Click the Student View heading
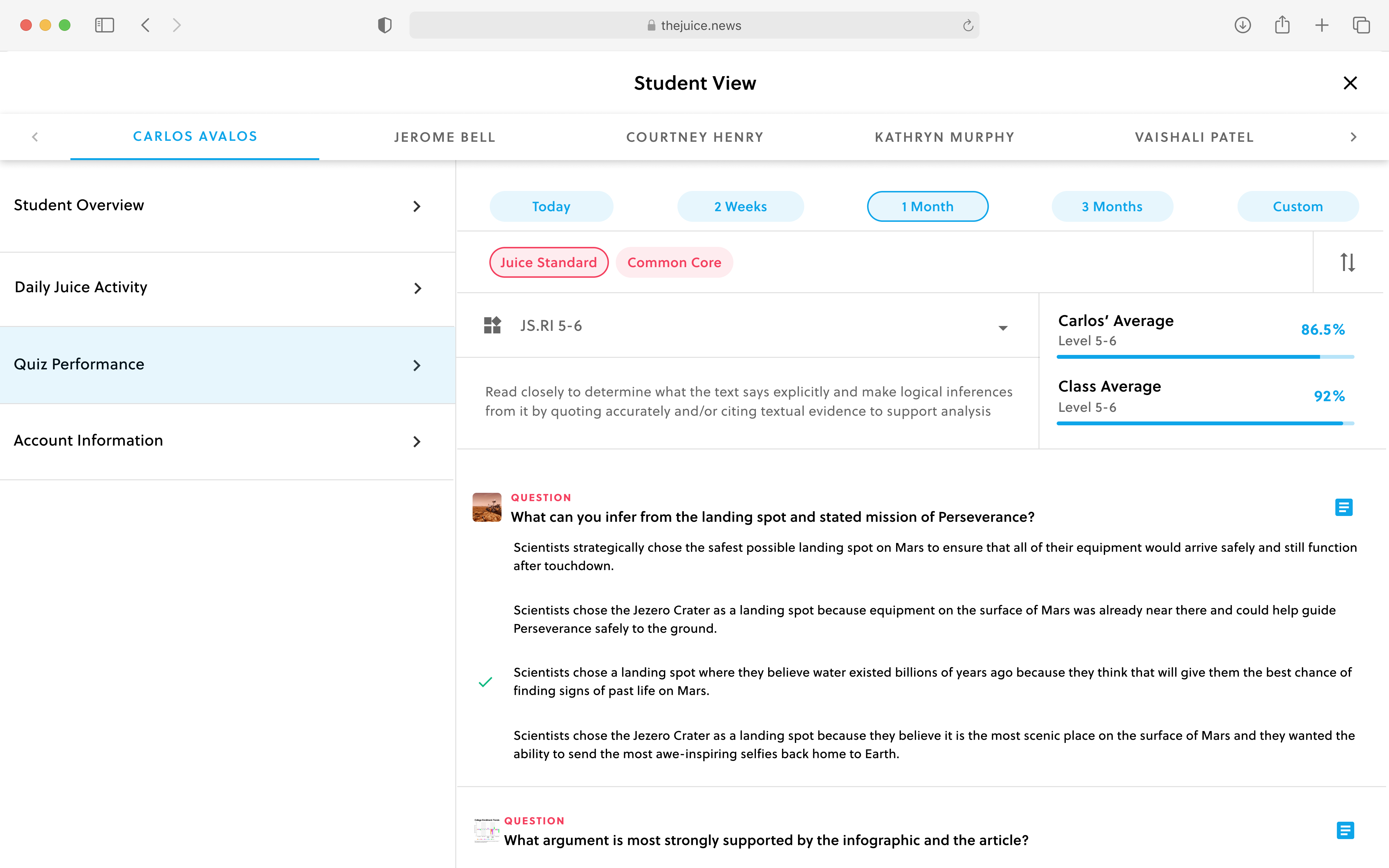Image resolution: width=1389 pixels, height=868 pixels. [694, 83]
